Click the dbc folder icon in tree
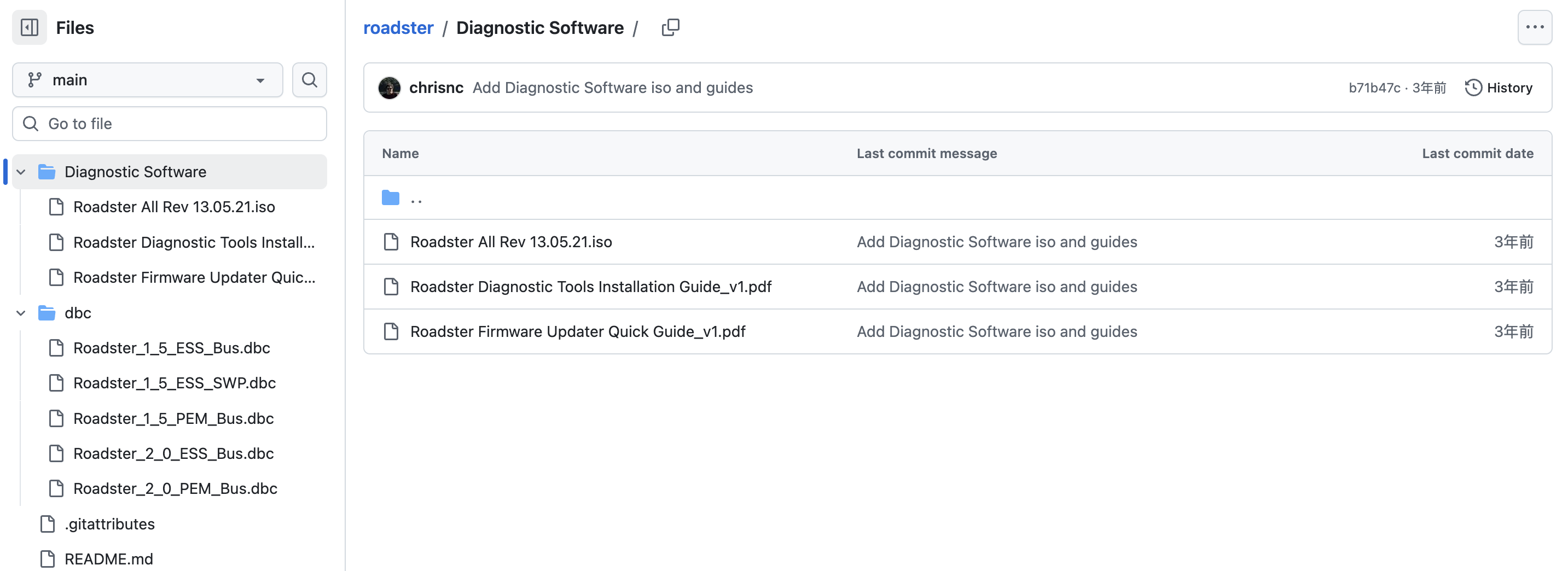 click(47, 313)
